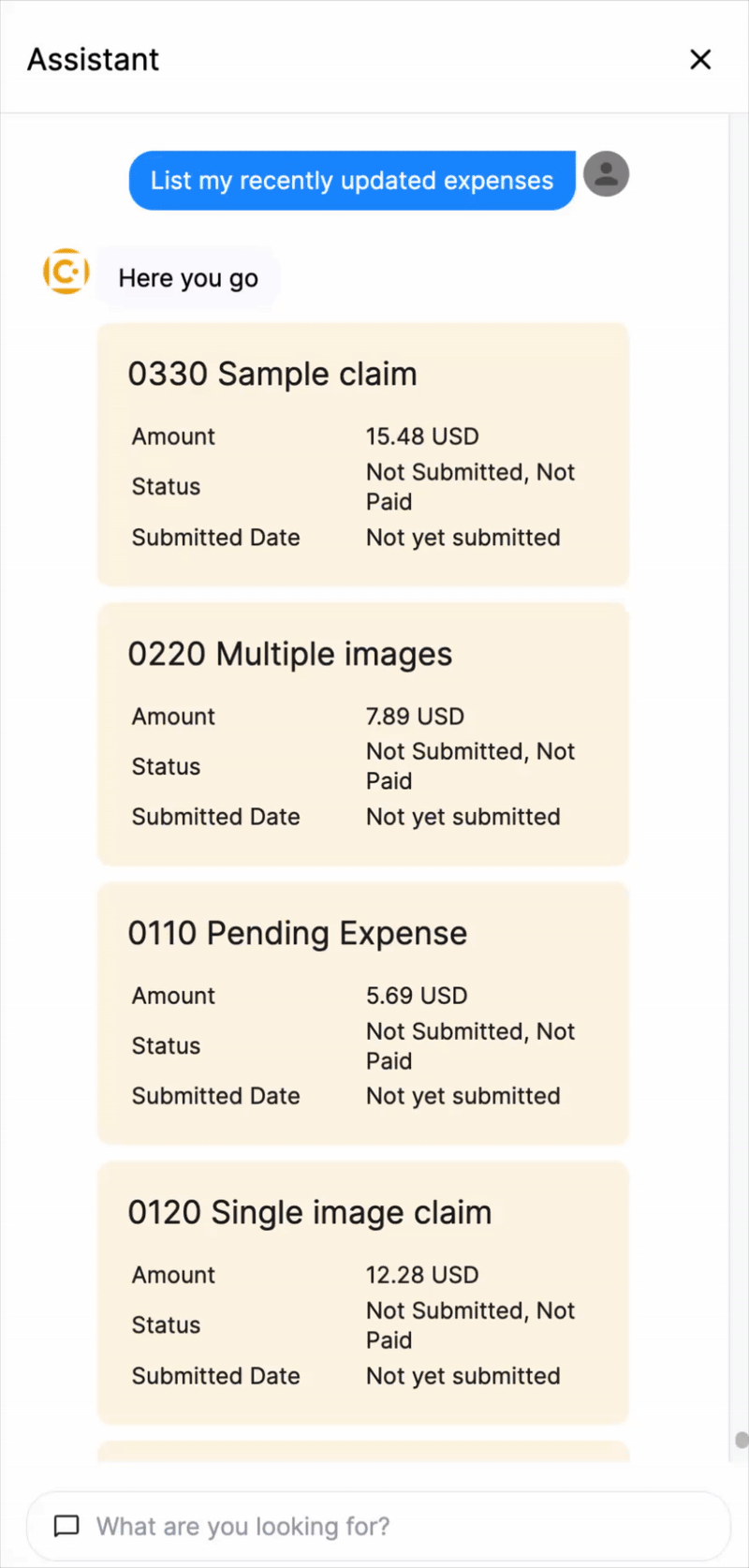Viewport: 749px width, 1568px height.
Task: Click the 15.48 USD amount value
Action: coord(422,436)
